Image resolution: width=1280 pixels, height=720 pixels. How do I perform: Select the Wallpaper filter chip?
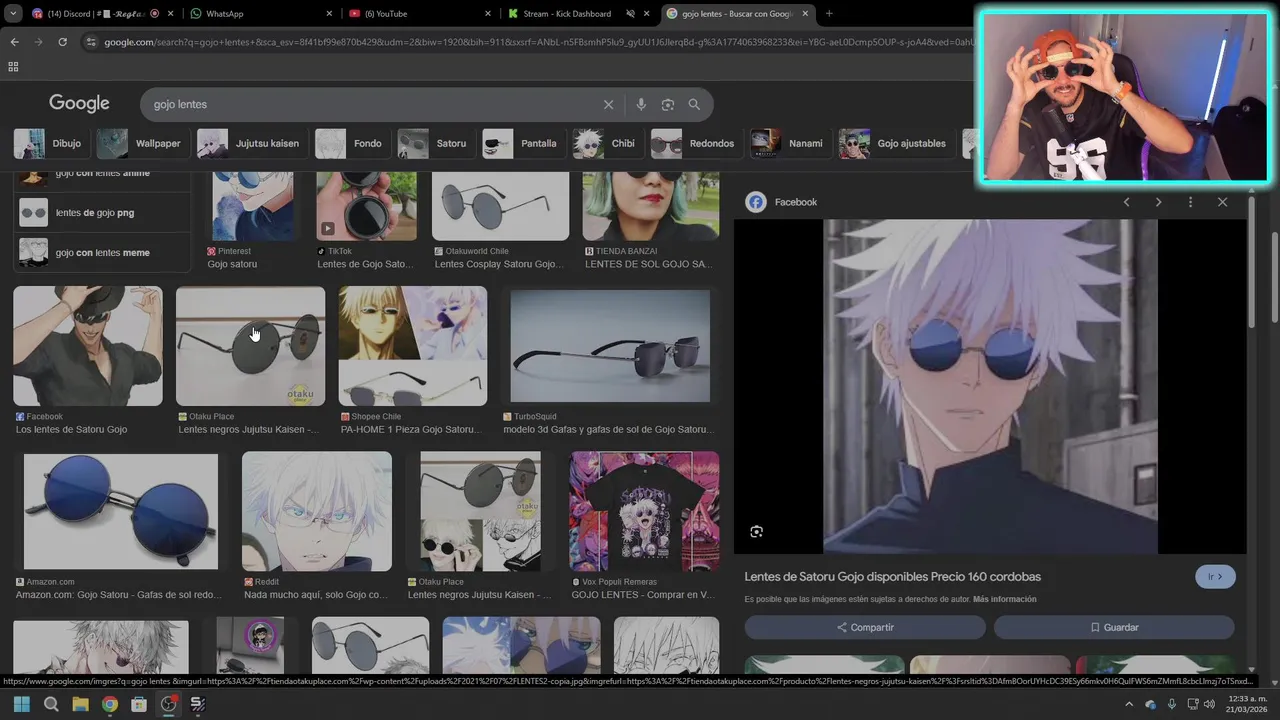tap(142, 143)
